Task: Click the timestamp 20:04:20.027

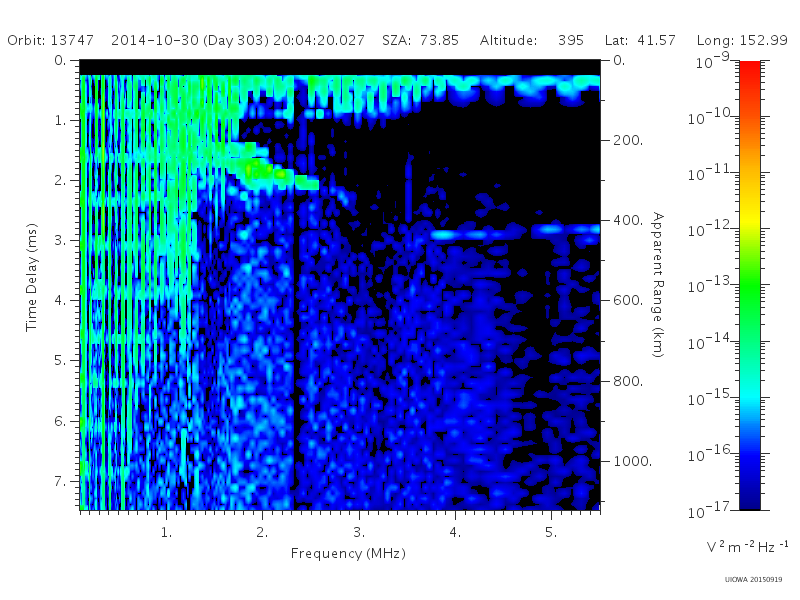Action: 319,40
